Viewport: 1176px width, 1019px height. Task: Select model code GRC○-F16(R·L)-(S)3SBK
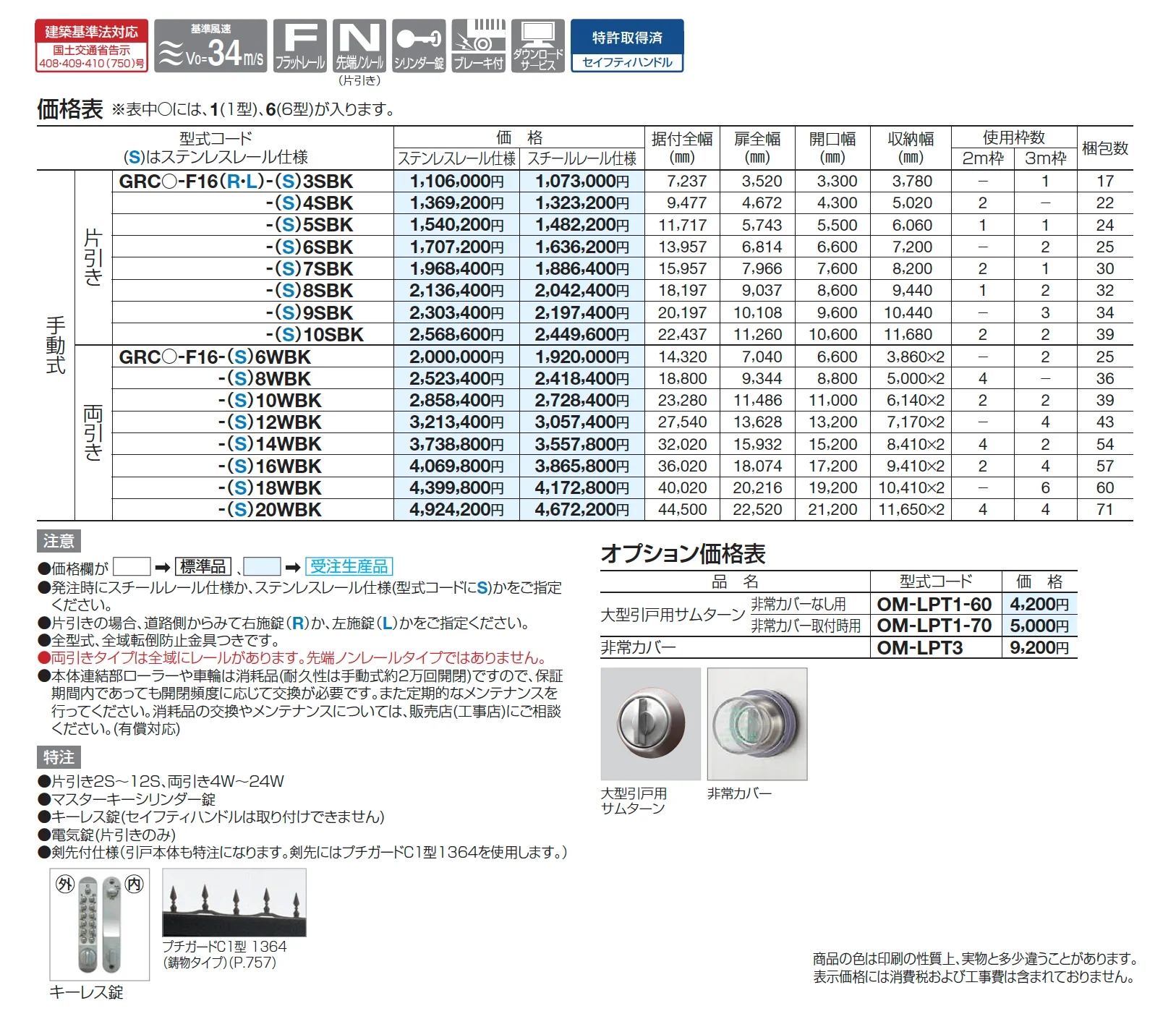236,182
